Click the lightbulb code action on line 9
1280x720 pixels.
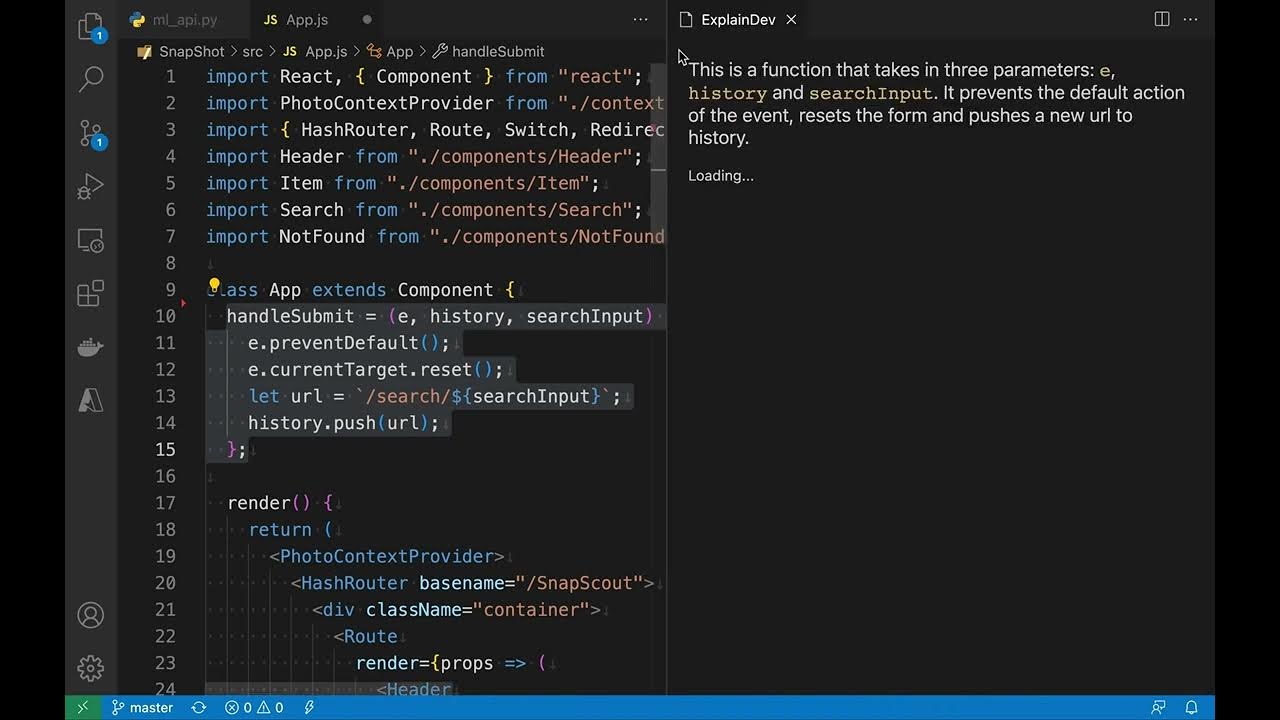(x=214, y=288)
